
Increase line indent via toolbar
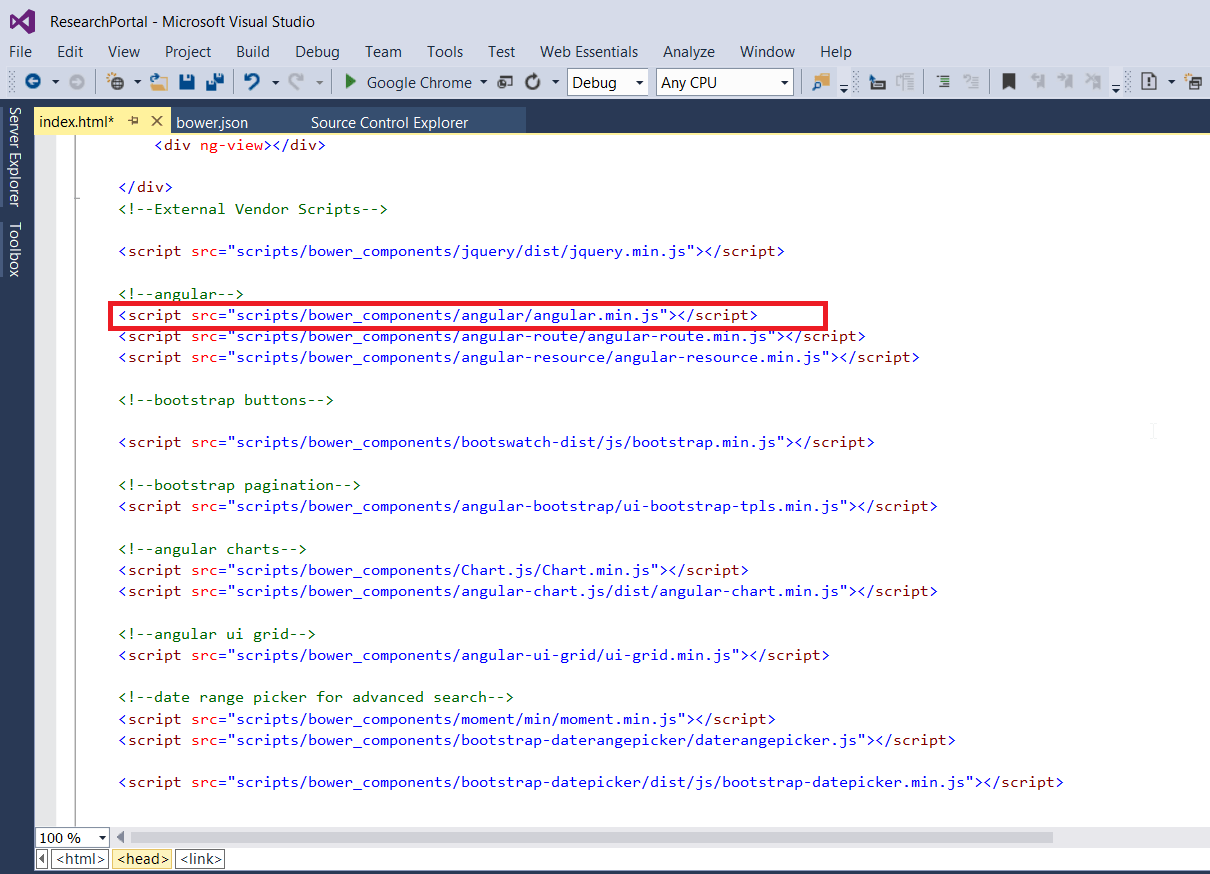945,82
